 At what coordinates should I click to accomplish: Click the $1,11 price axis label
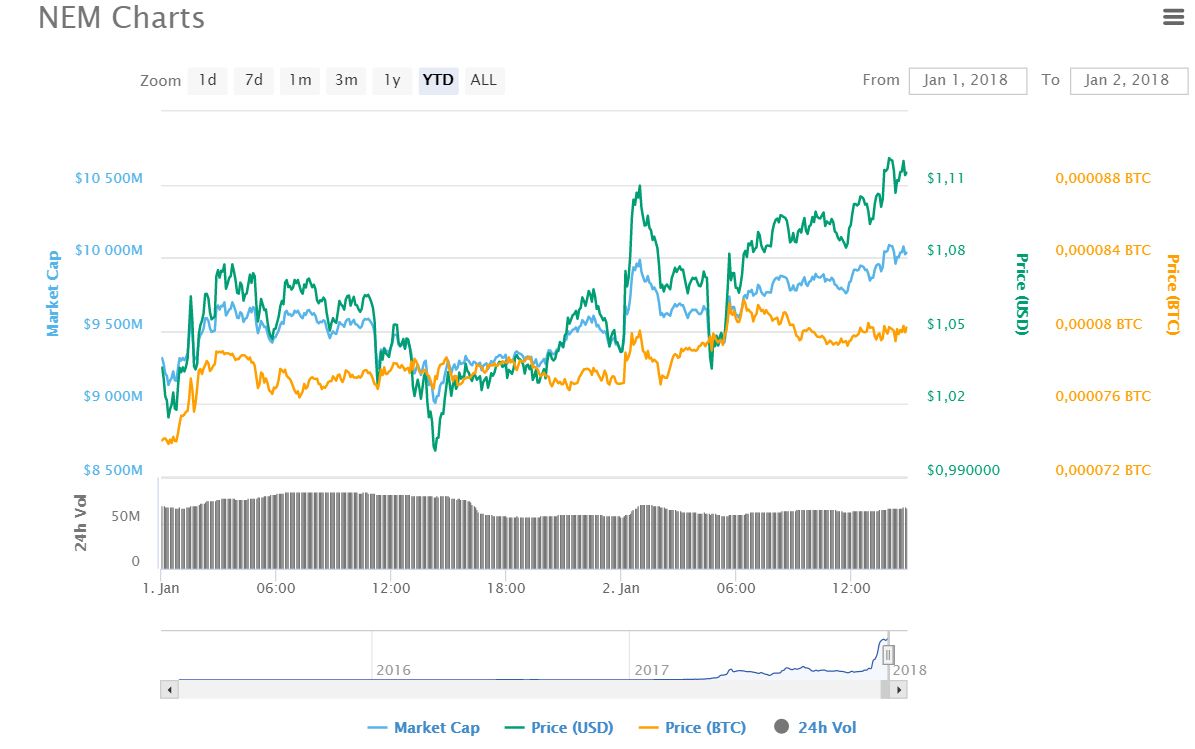click(945, 178)
